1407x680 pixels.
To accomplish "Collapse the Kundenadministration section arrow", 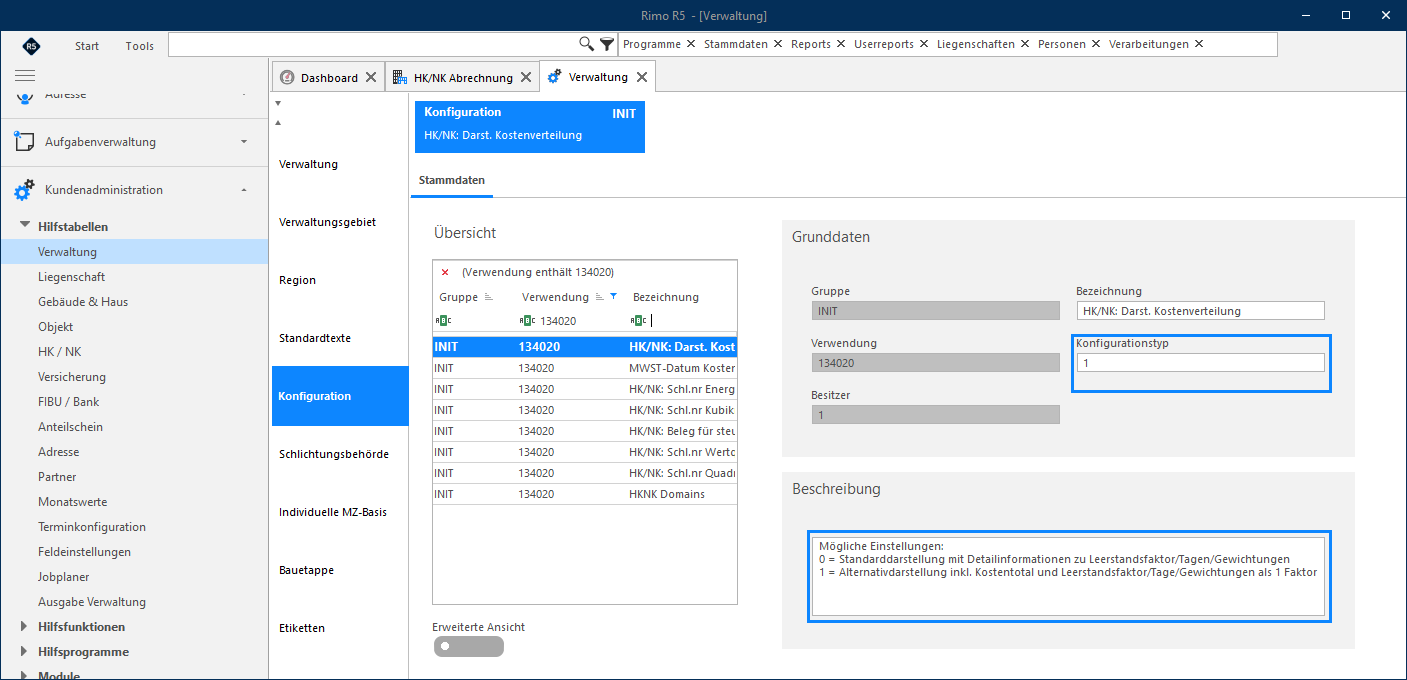I will [x=245, y=190].
